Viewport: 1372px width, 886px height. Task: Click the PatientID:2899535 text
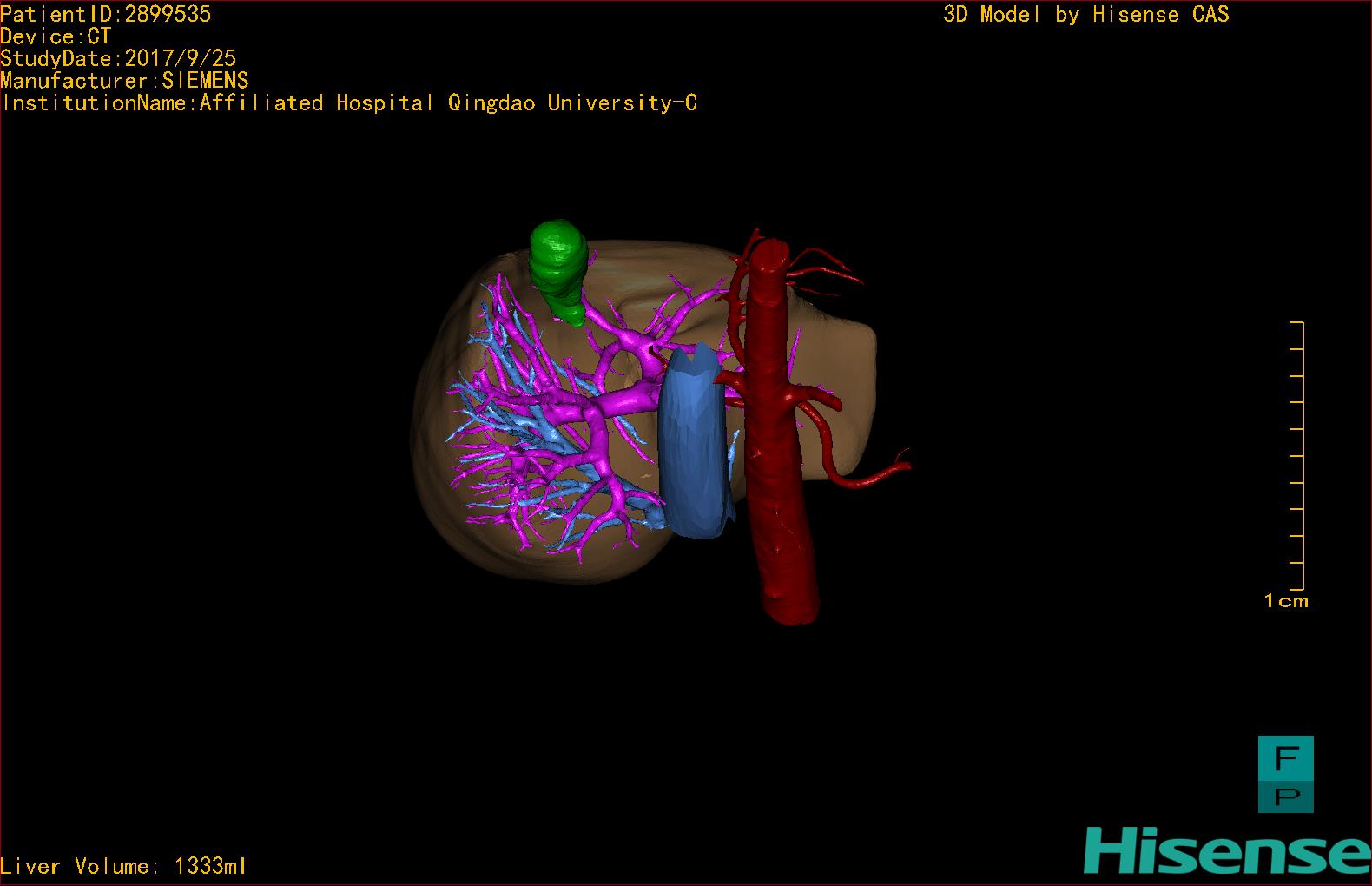coord(106,14)
